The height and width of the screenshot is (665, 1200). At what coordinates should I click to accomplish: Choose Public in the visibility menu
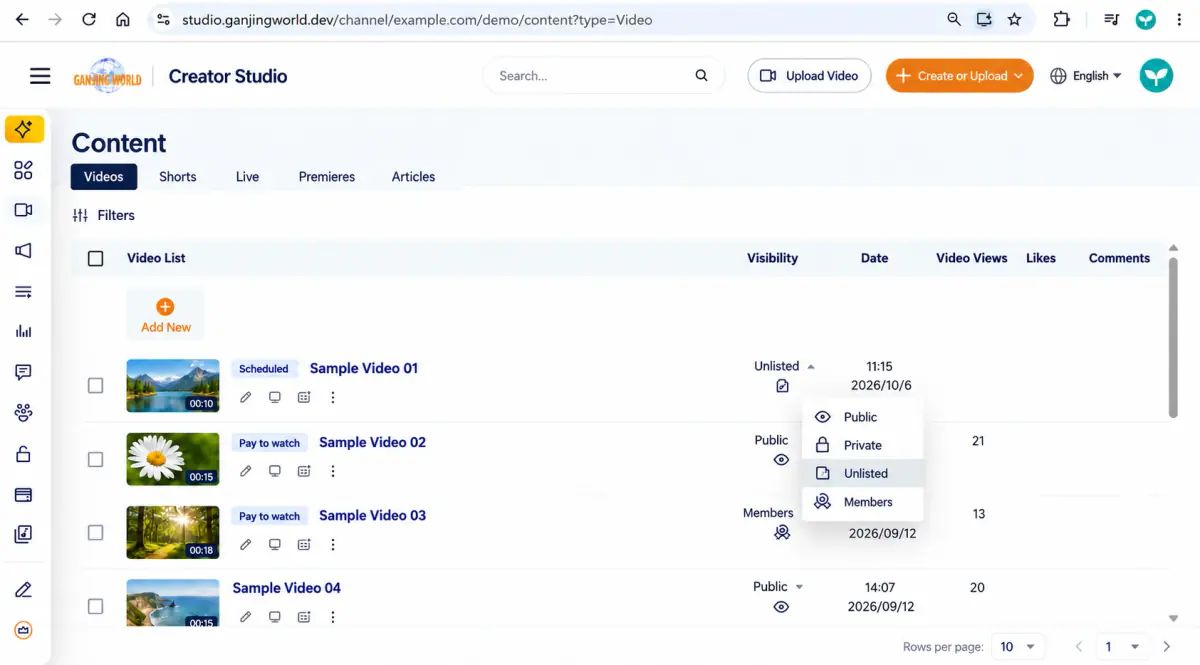(x=863, y=417)
